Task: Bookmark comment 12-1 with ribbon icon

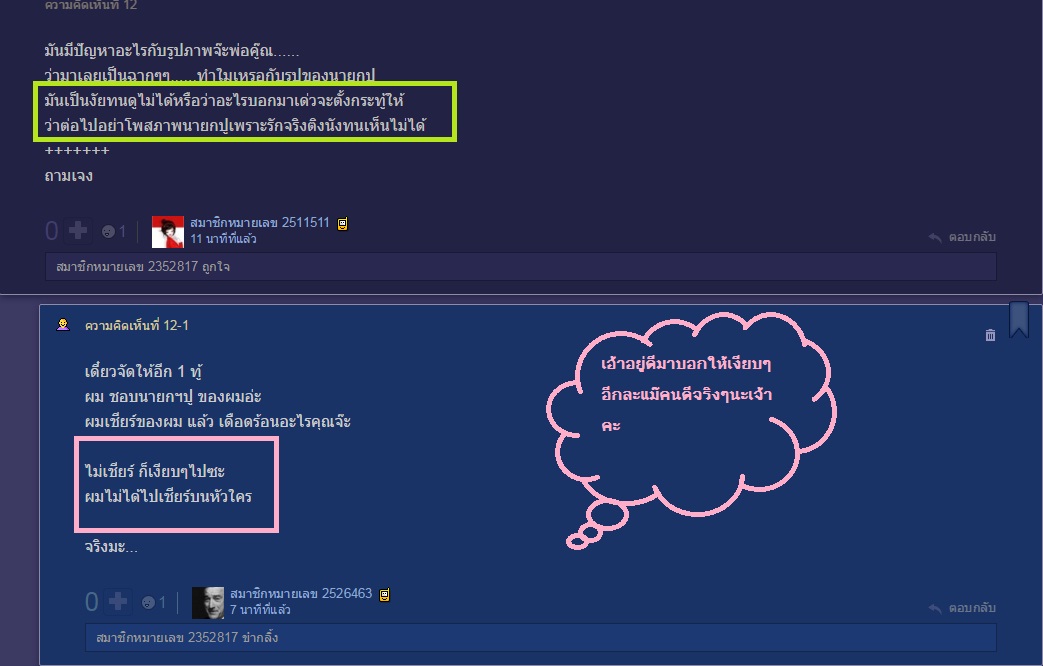Action: [x=1018, y=319]
